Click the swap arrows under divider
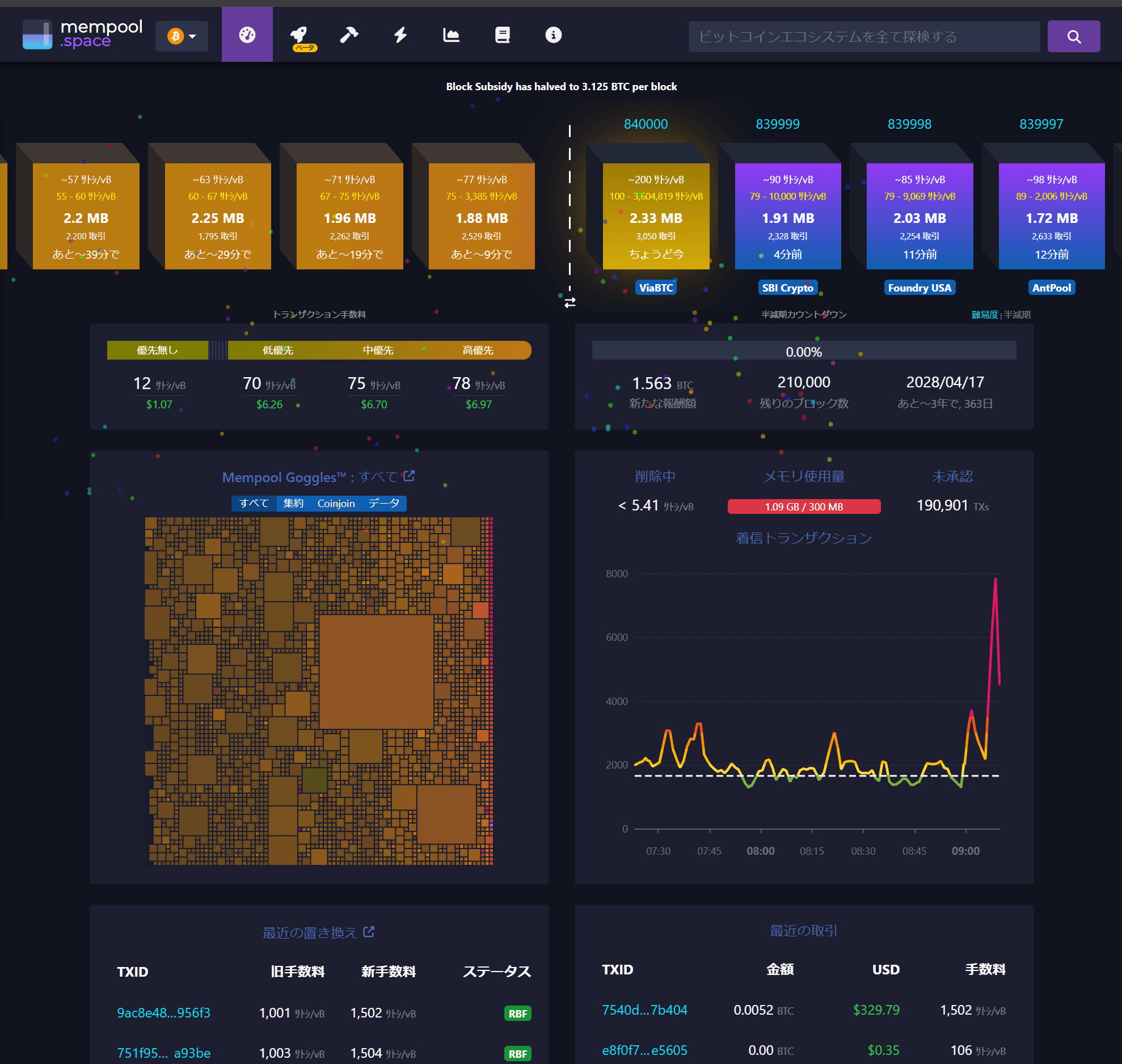 coord(570,302)
